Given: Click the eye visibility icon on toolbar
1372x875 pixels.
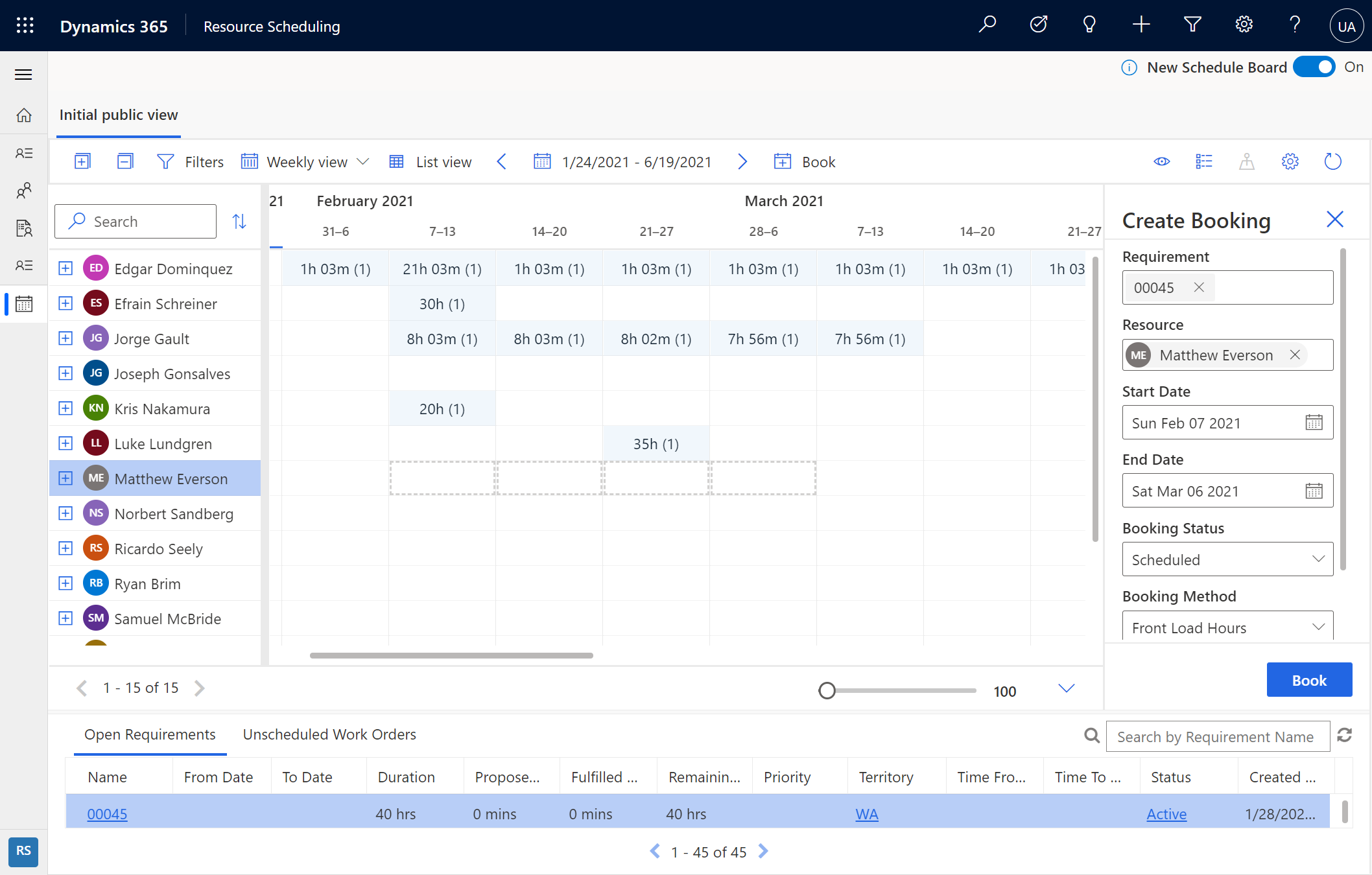Looking at the screenshot, I should pyautogui.click(x=1162, y=161).
